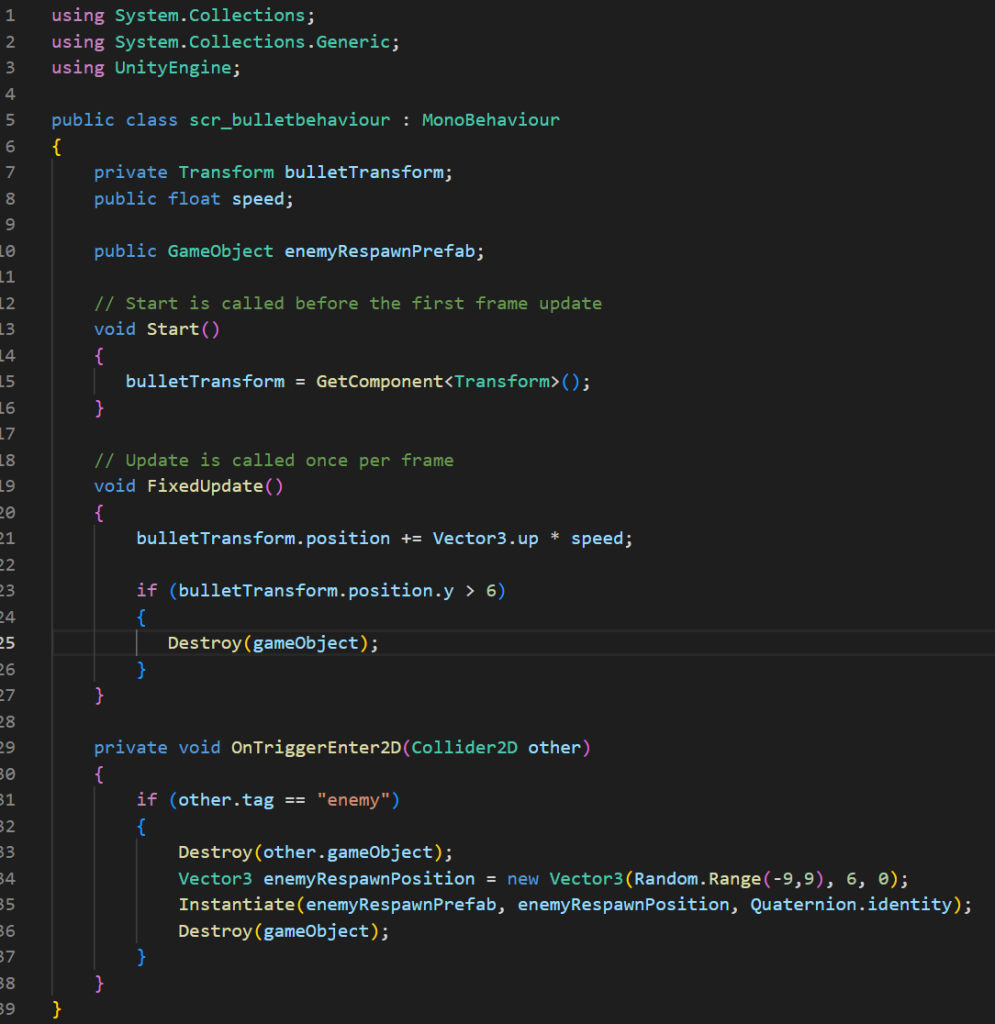Image resolution: width=995 pixels, height=1024 pixels.
Task: Click the Start method name
Action: (x=173, y=329)
